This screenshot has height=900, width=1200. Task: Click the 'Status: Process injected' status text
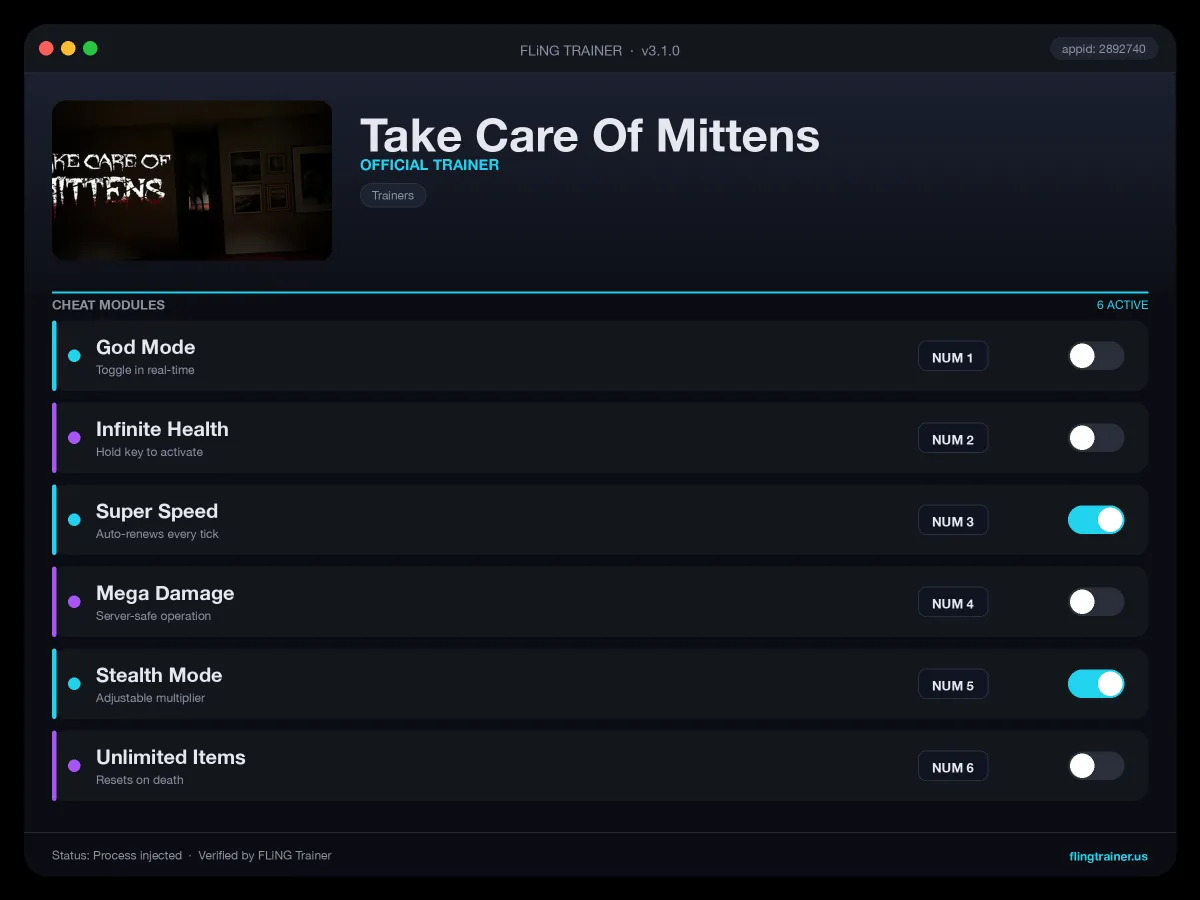117,856
